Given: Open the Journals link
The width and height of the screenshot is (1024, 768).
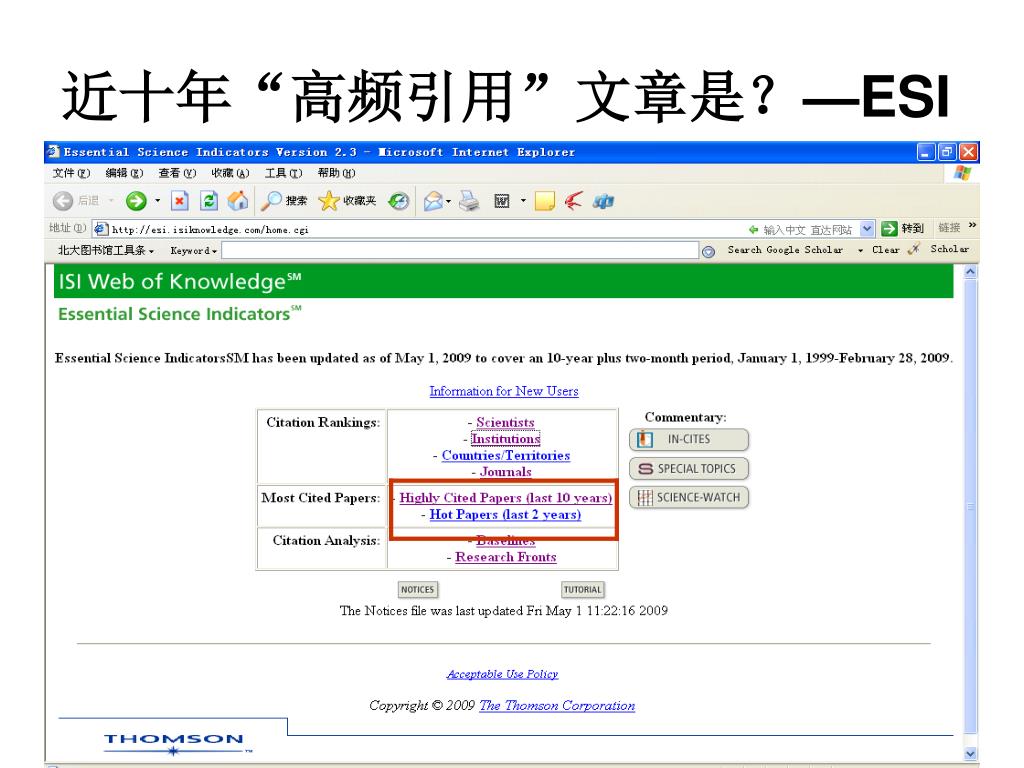Looking at the screenshot, I should [505, 472].
